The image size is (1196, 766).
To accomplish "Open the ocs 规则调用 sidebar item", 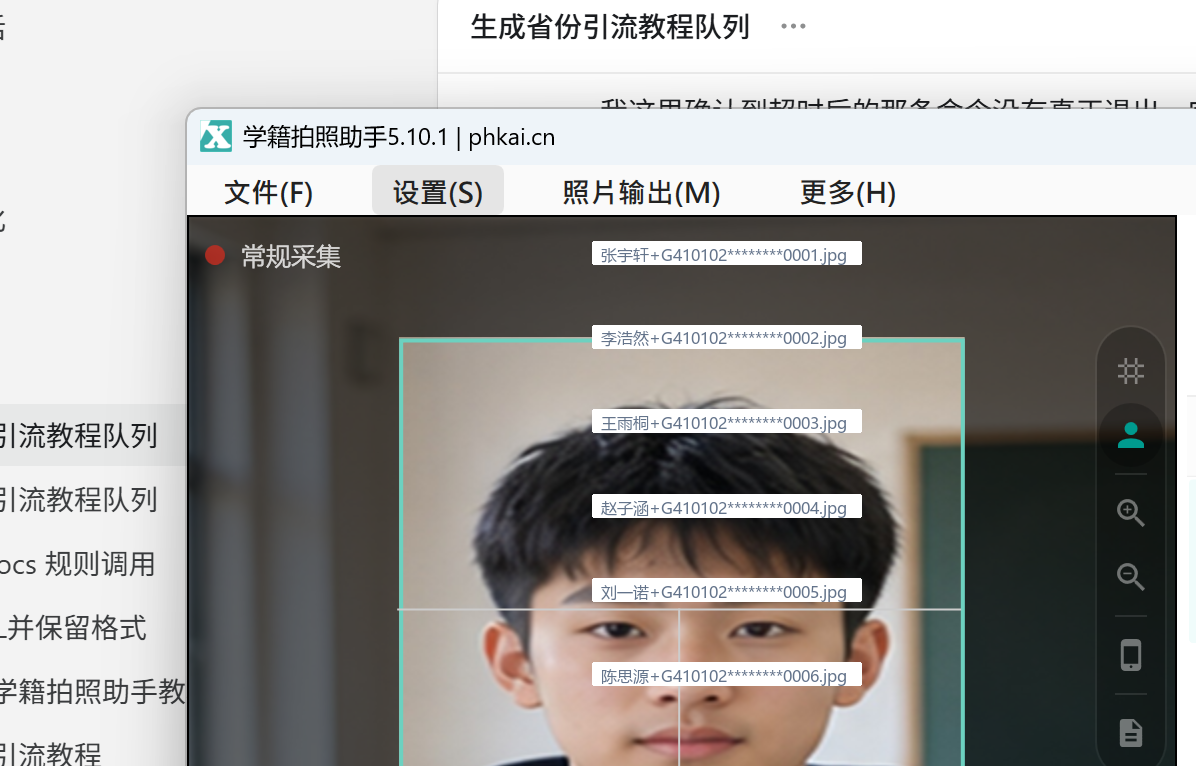I will click(x=78, y=564).
